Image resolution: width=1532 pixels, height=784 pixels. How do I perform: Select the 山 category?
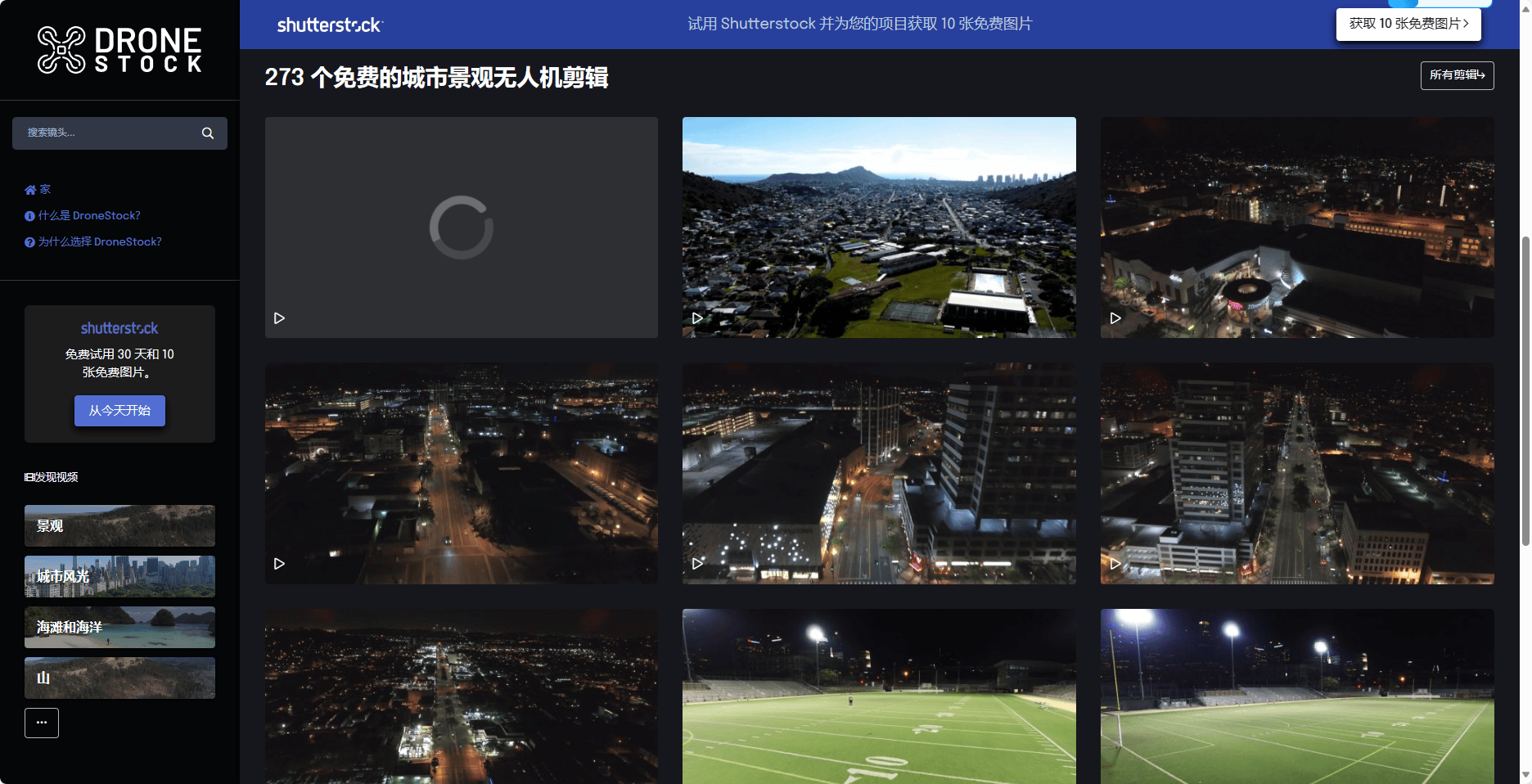[119, 678]
